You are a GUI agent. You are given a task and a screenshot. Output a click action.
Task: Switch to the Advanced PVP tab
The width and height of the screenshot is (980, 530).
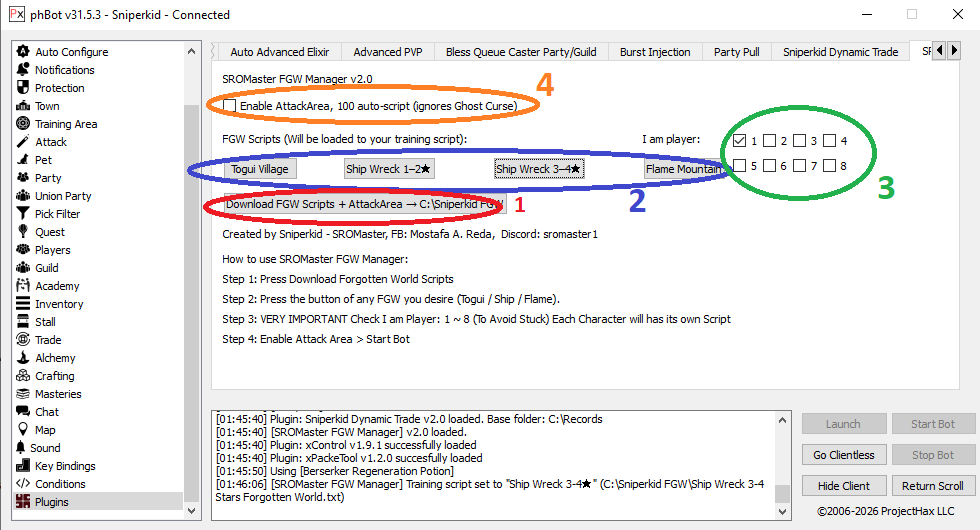[x=387, y=52]
